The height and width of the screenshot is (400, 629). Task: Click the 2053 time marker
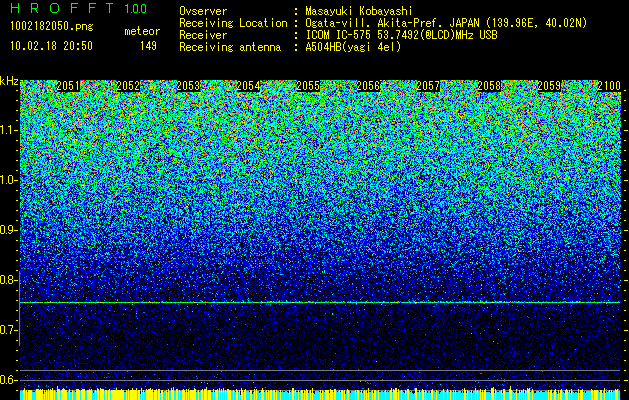tap(188, 86)
